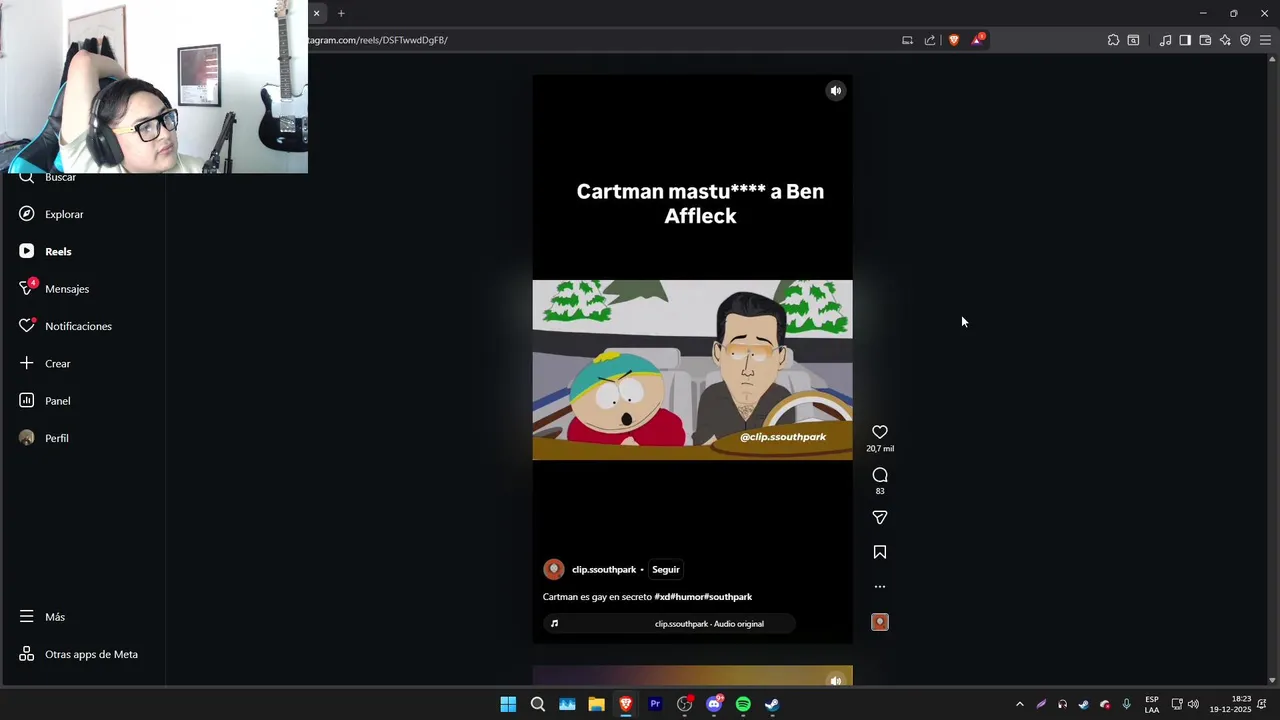
Task: Click the Explorar compass icon
Action: coord(27,214)
